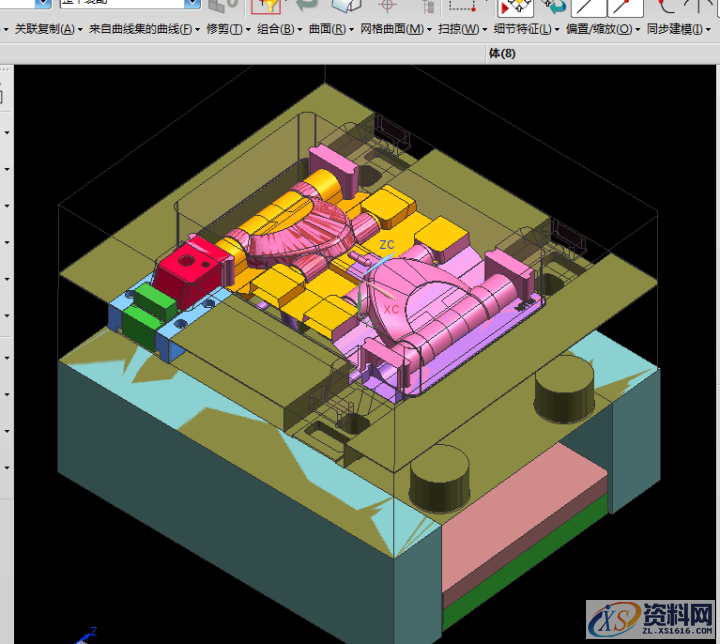Open the 网格曲面(M) menu

391,30
